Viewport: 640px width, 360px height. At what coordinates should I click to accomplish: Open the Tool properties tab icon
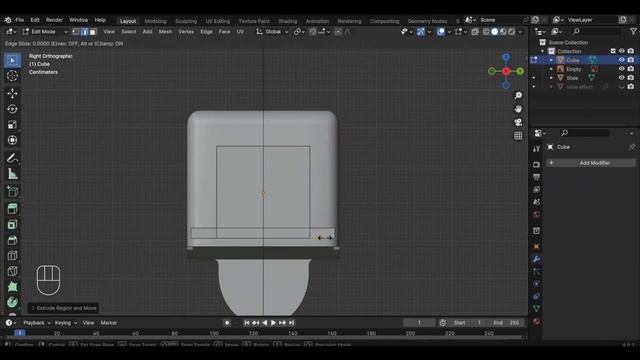536,149
